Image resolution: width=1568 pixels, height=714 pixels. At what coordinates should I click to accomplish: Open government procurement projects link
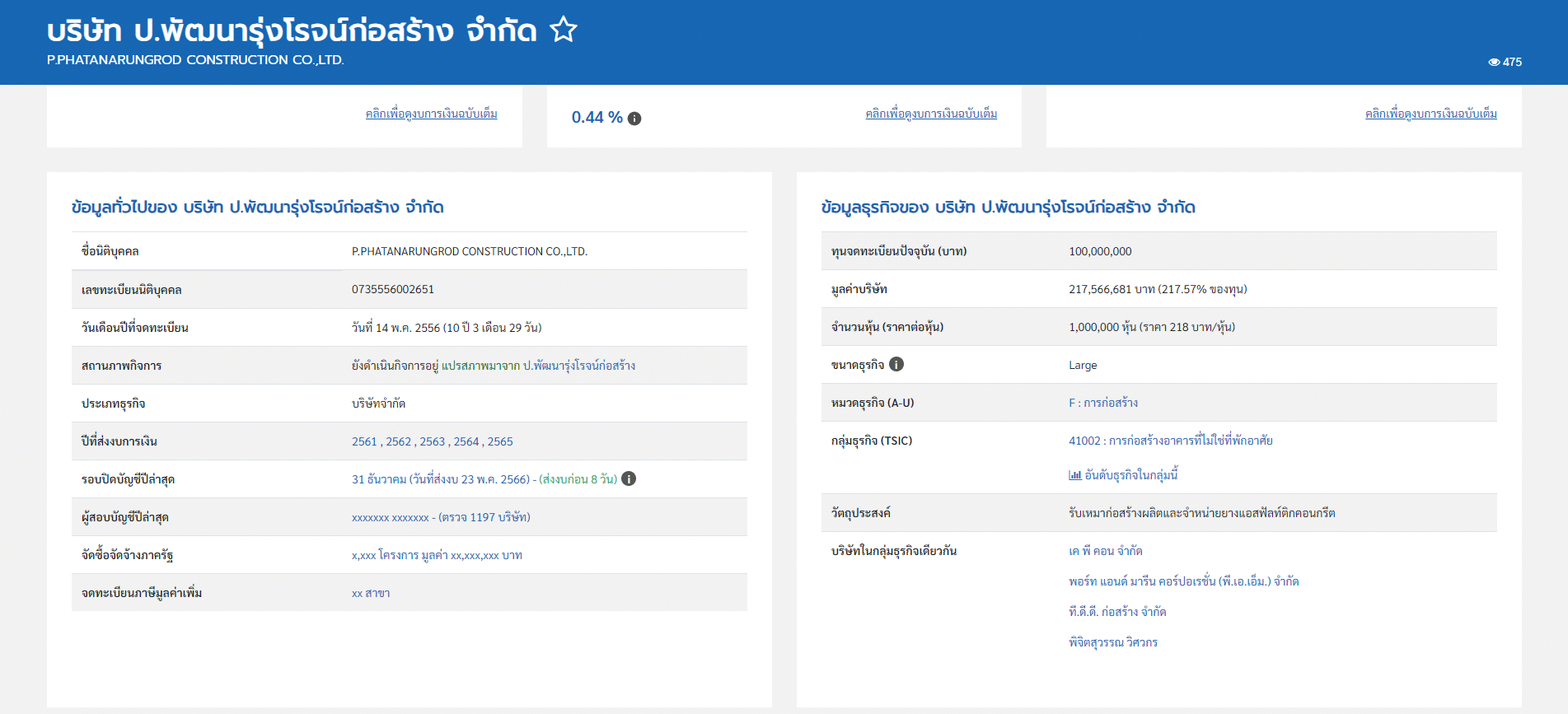pos(437,555)
